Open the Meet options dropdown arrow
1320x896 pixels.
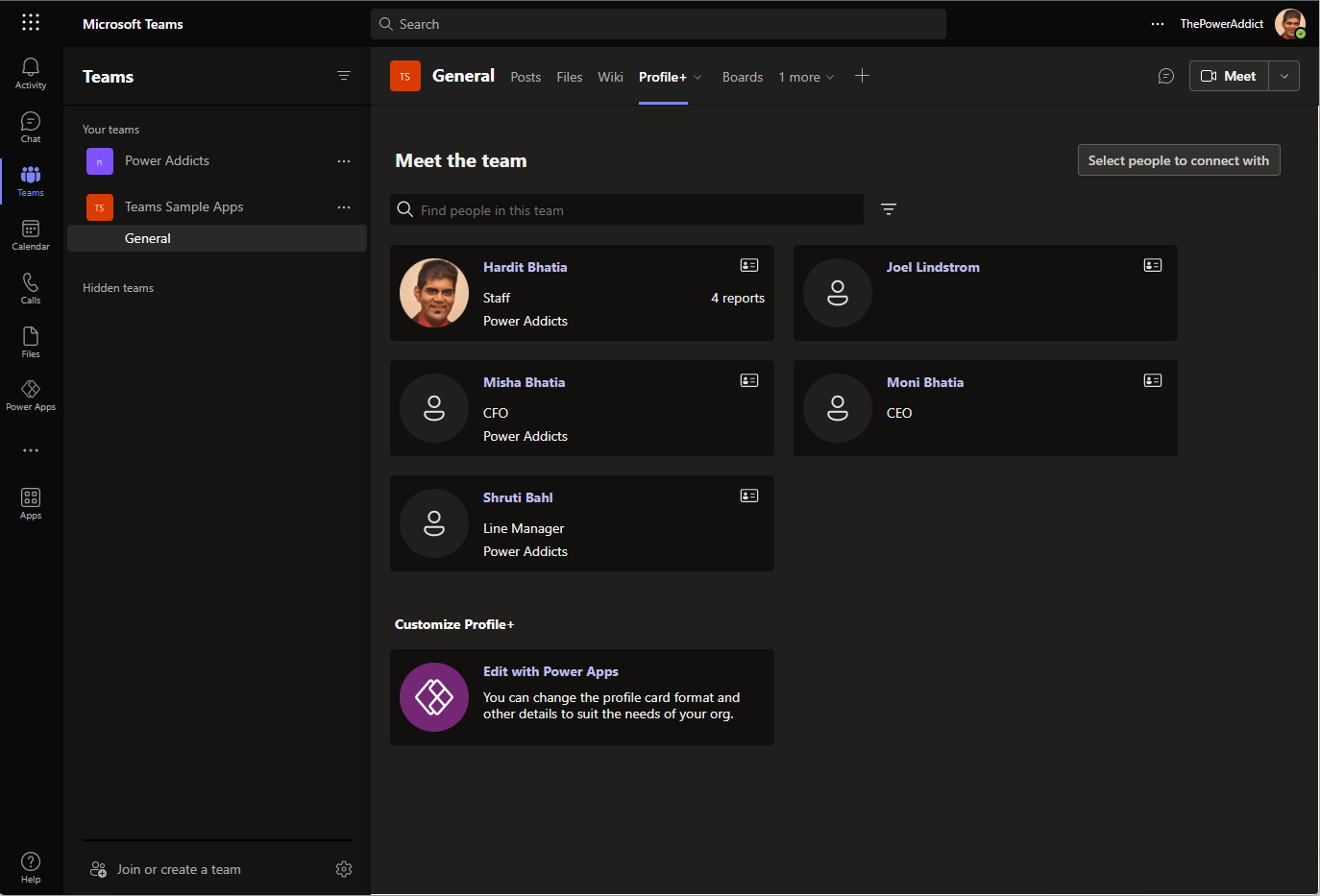1284,76
